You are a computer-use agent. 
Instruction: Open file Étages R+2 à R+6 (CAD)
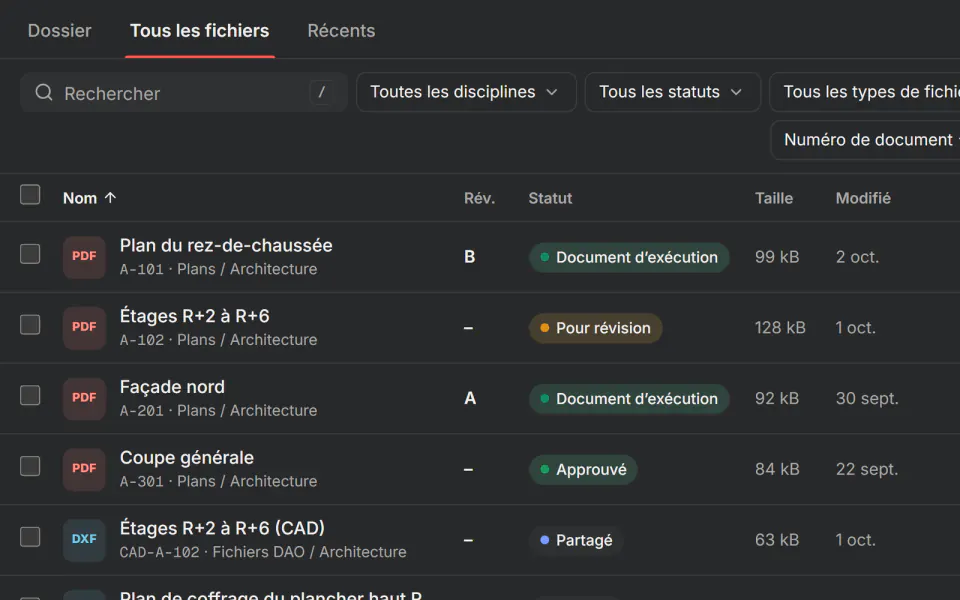222,528
